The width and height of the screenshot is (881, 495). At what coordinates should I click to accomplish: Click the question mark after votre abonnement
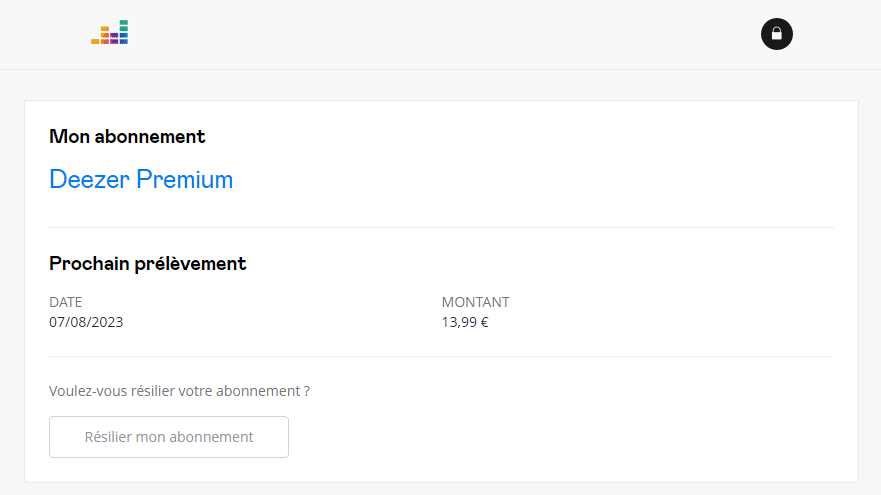[x=306, y=391]
